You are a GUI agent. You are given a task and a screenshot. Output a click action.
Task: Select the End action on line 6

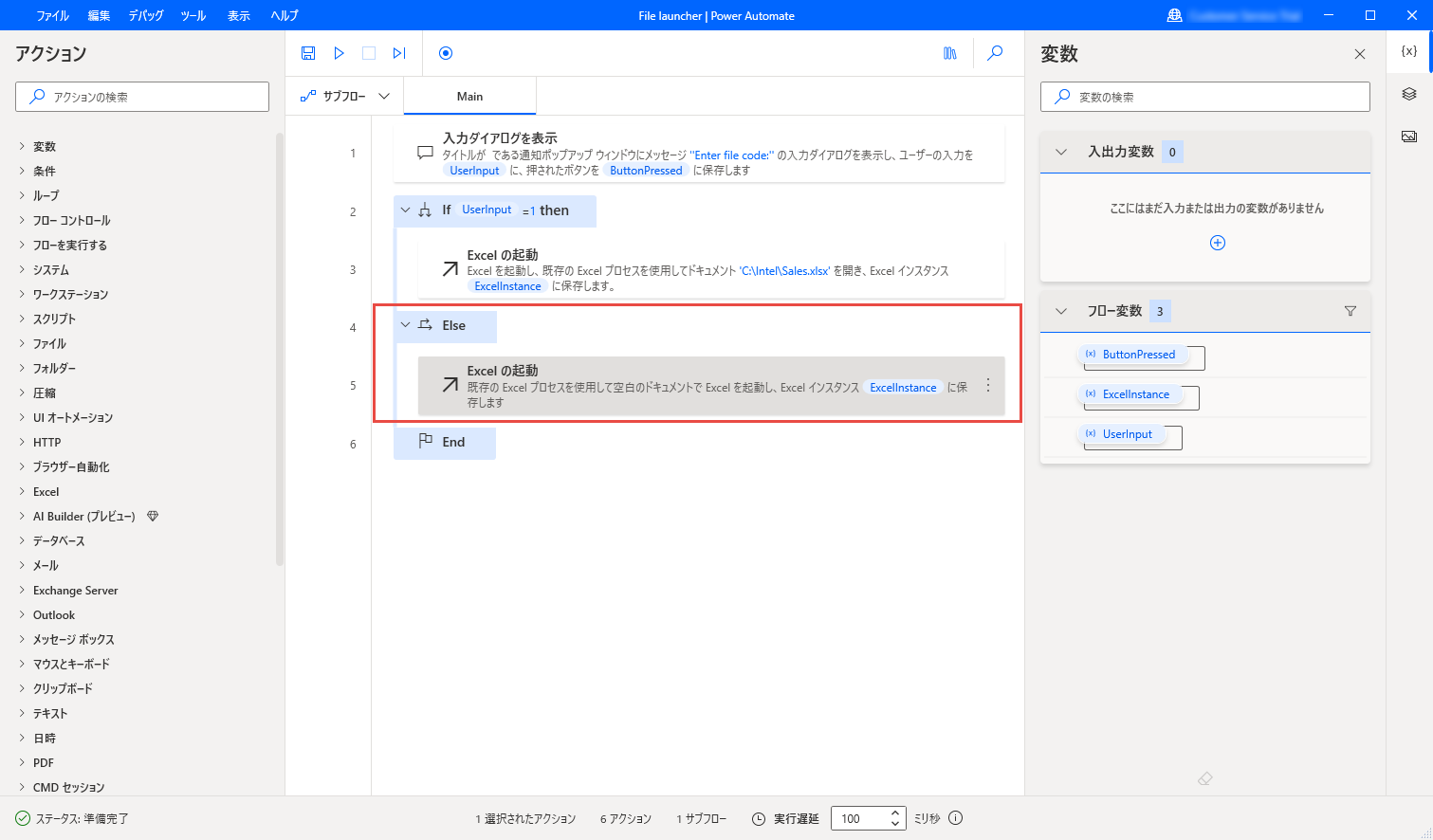(x=445, y=443)
